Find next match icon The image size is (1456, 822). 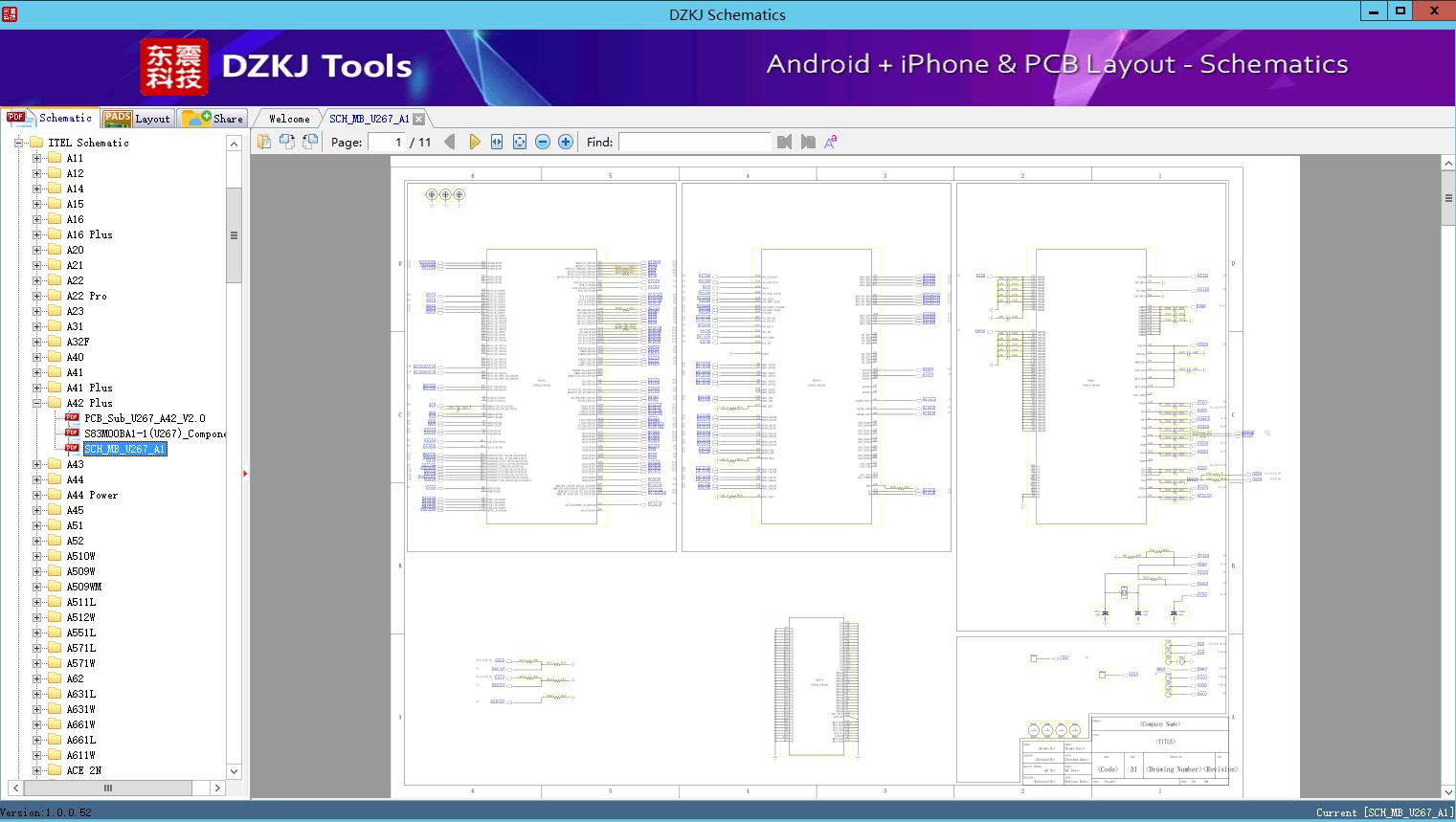[x=808, y=142]
